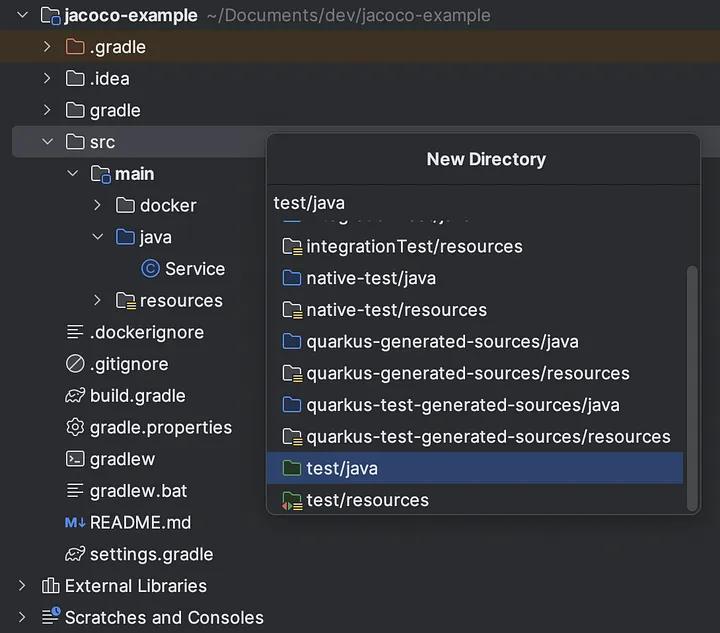Click the resources folder icon in tree
Screen dimensions: 720x633
coord(125,301)
